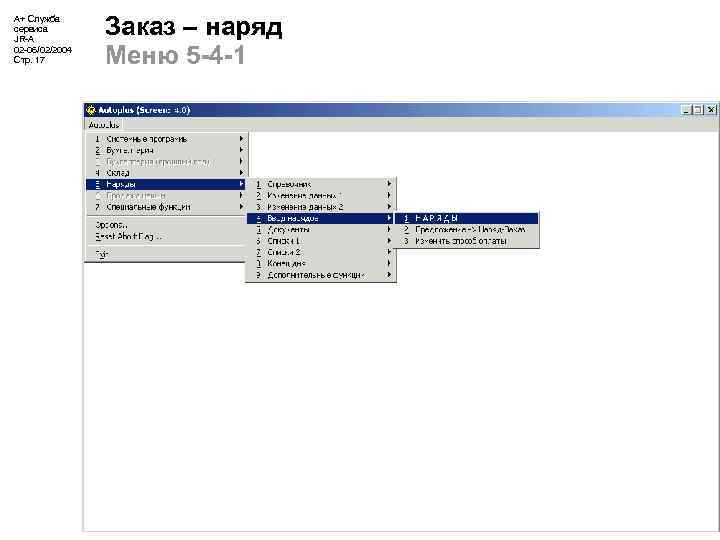This screenshot has height=540, width=720.
Task: Maximize the Autoplus window
Action: pos(698,110)
